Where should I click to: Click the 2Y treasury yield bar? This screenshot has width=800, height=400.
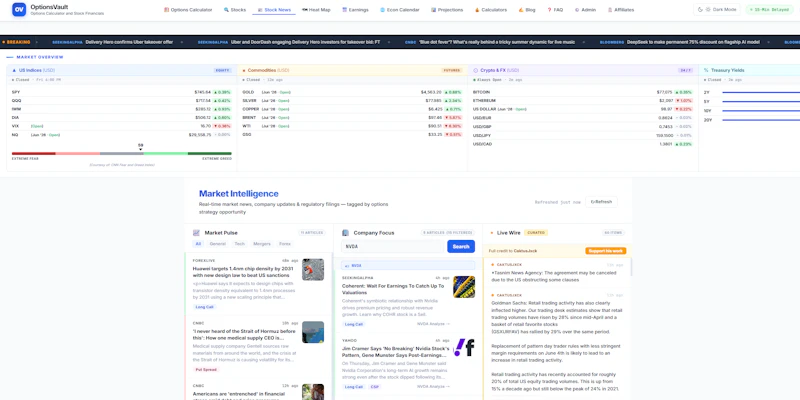point(761,92)
